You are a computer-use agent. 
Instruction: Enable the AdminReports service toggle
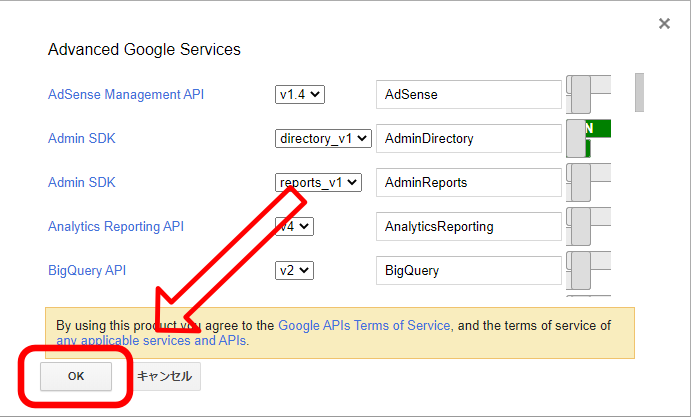[588, 182]
